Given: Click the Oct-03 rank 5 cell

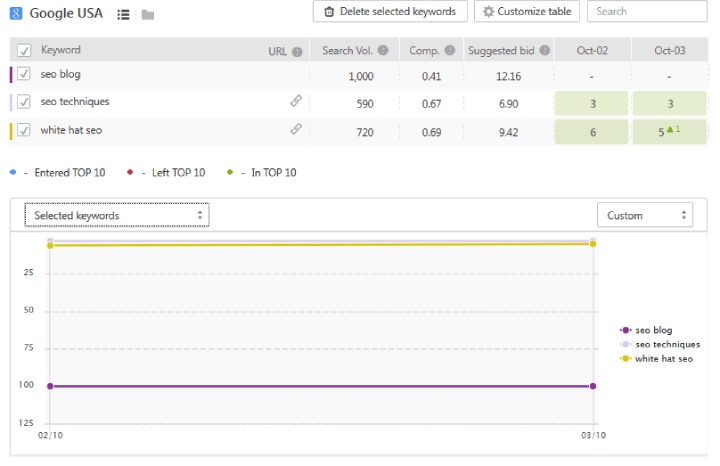Looking at the screenshot, I should pyautogui.click(x=669, y=132).
